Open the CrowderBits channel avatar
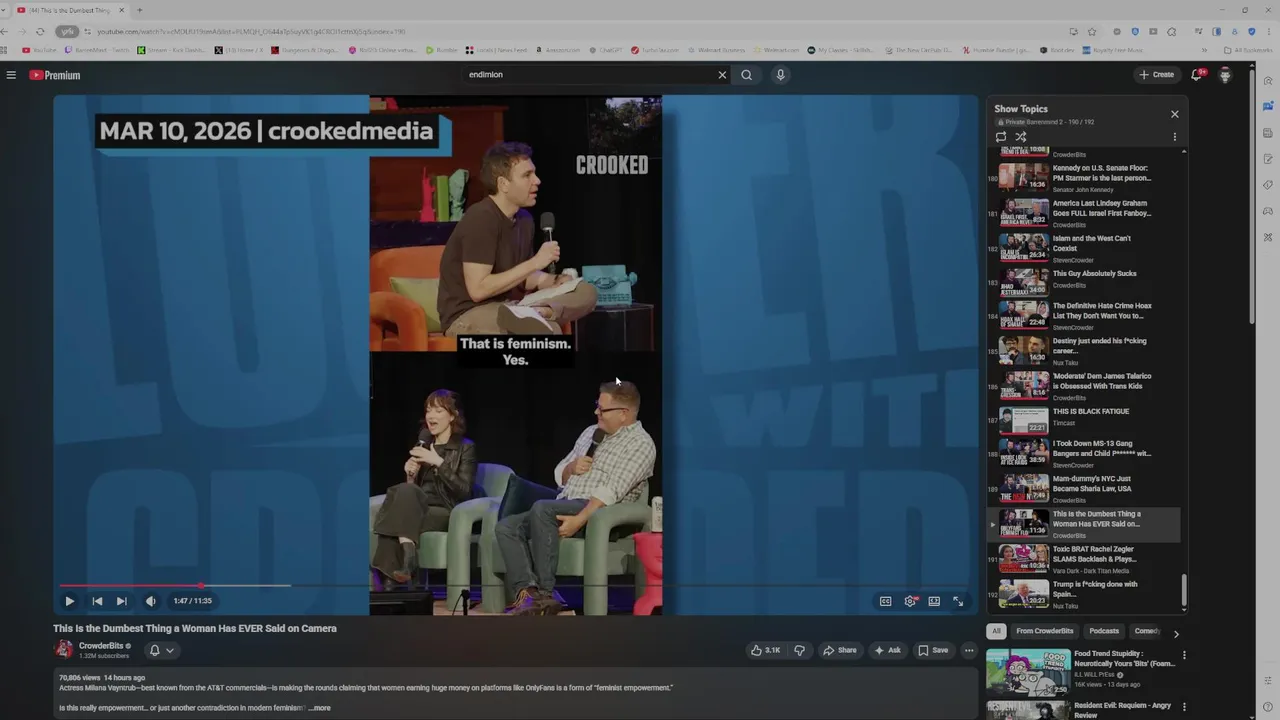 (x=64, y=649)
